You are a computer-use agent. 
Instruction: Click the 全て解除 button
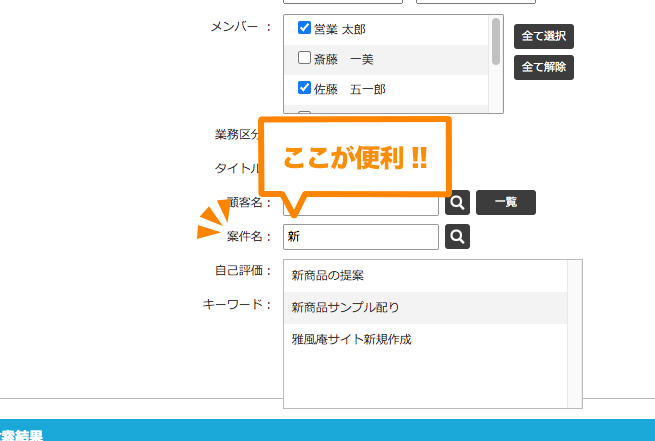[x=543, y=67]
